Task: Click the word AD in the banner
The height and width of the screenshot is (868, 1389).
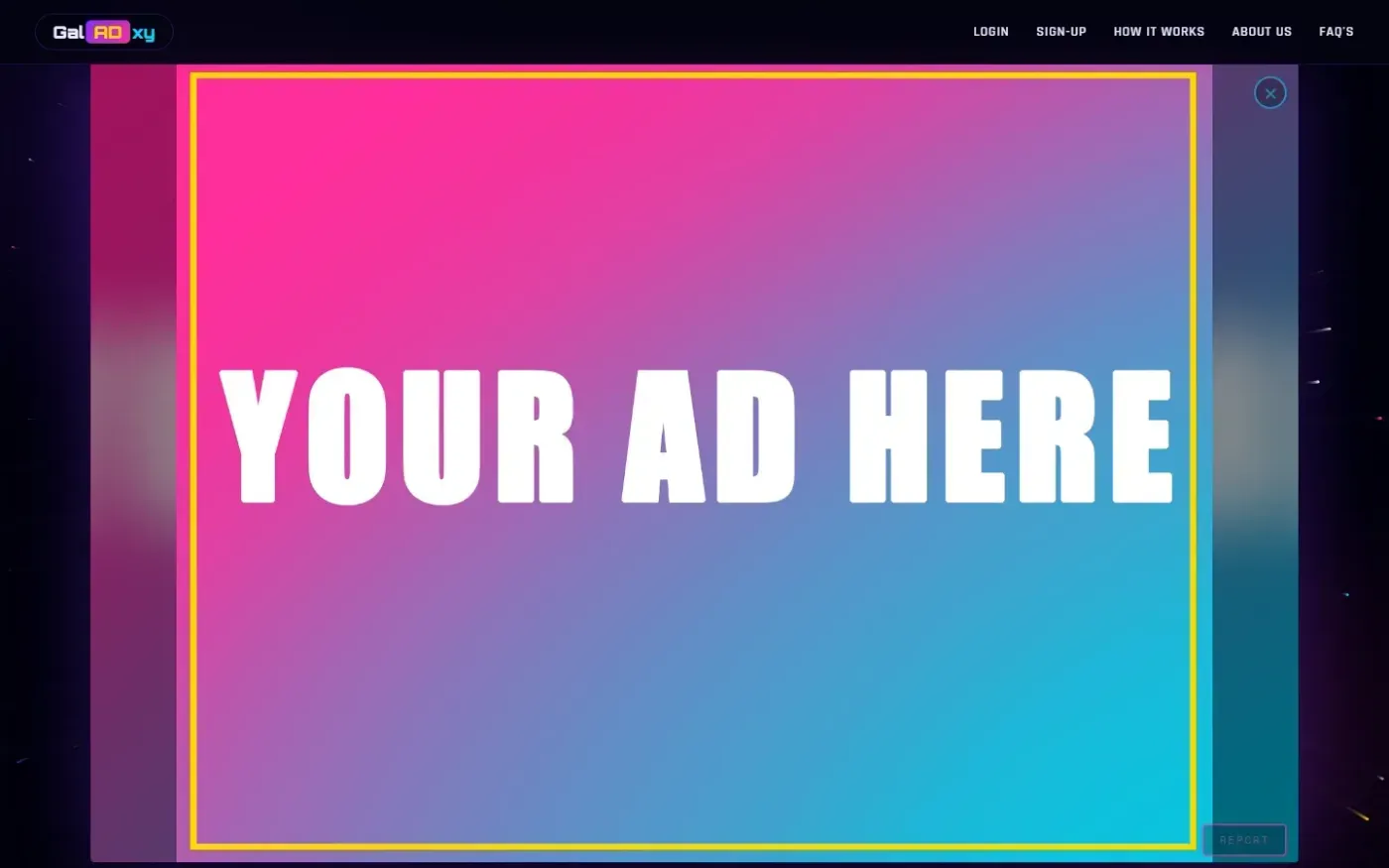Action: point(708,436)
